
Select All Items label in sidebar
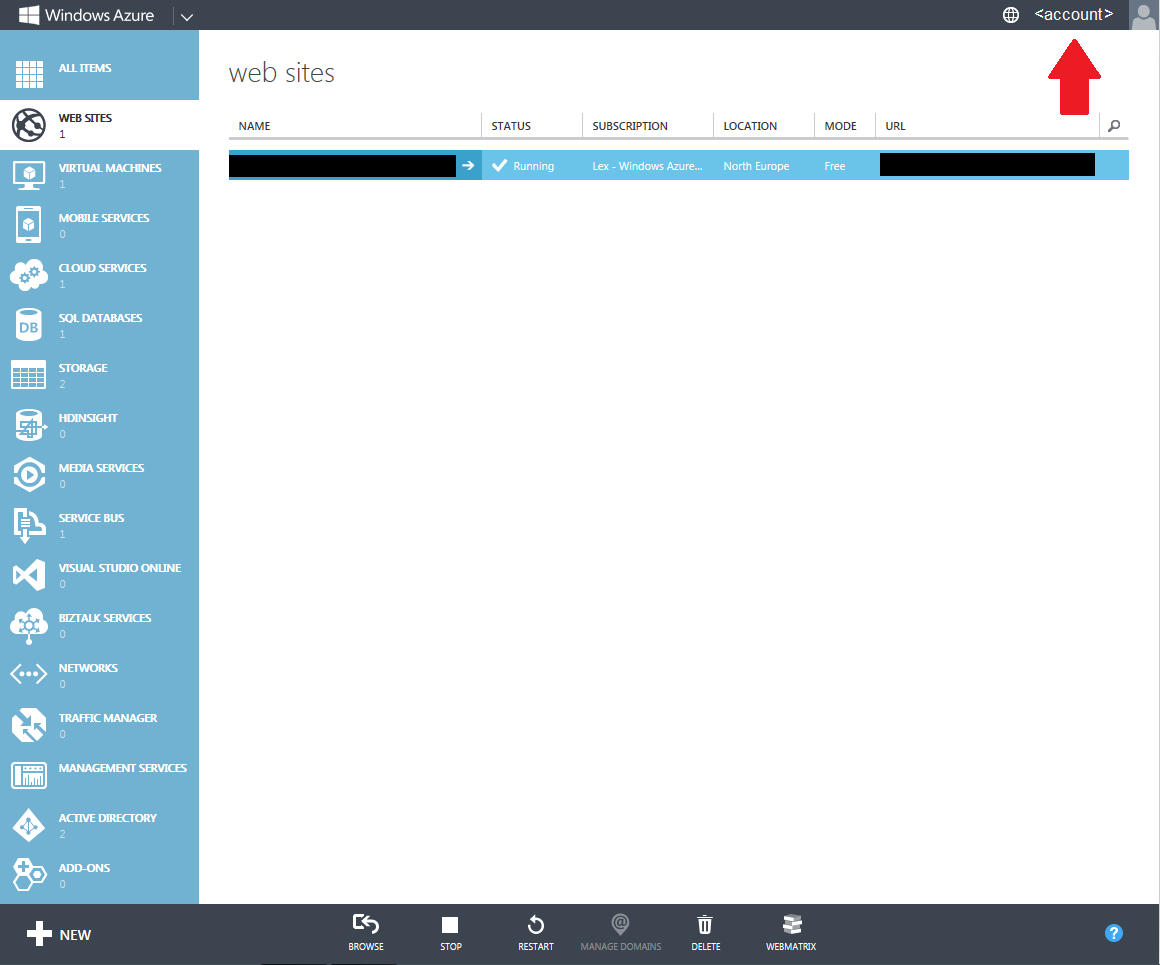[x=85, y=68]
